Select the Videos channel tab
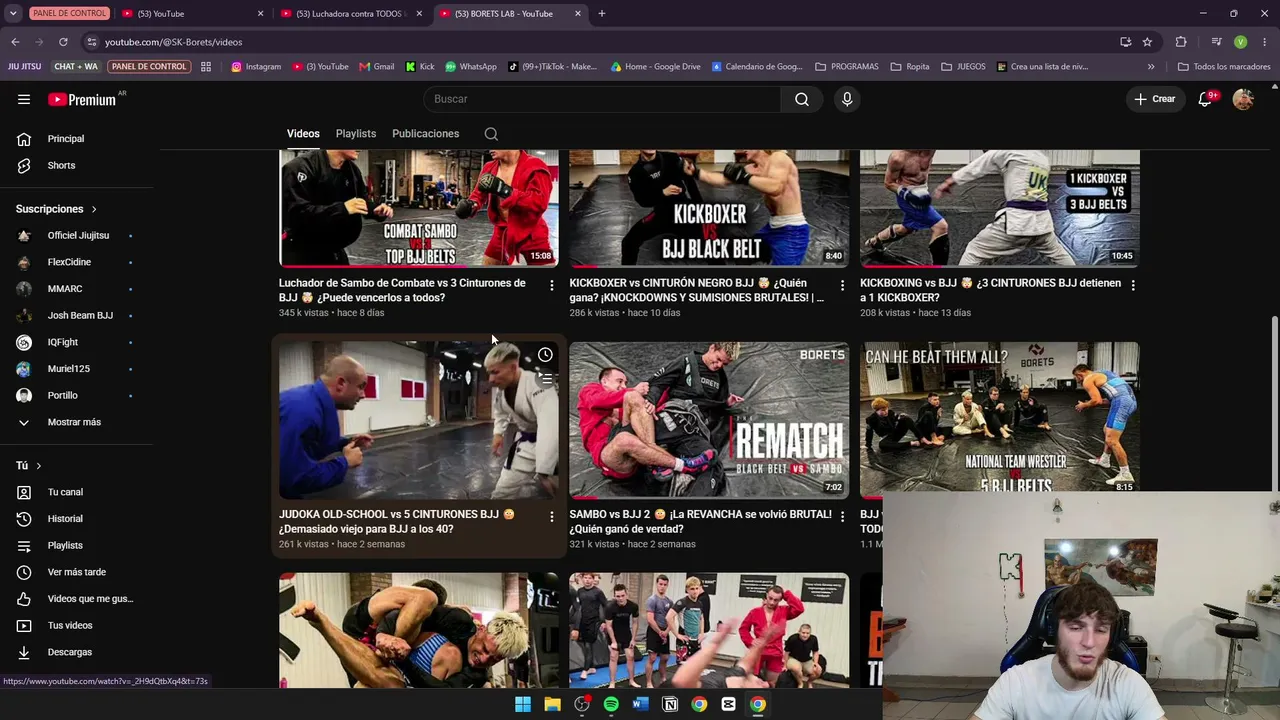Image resolution: width=1280 pixels, height=720 pixels. (x=303, y=134)
